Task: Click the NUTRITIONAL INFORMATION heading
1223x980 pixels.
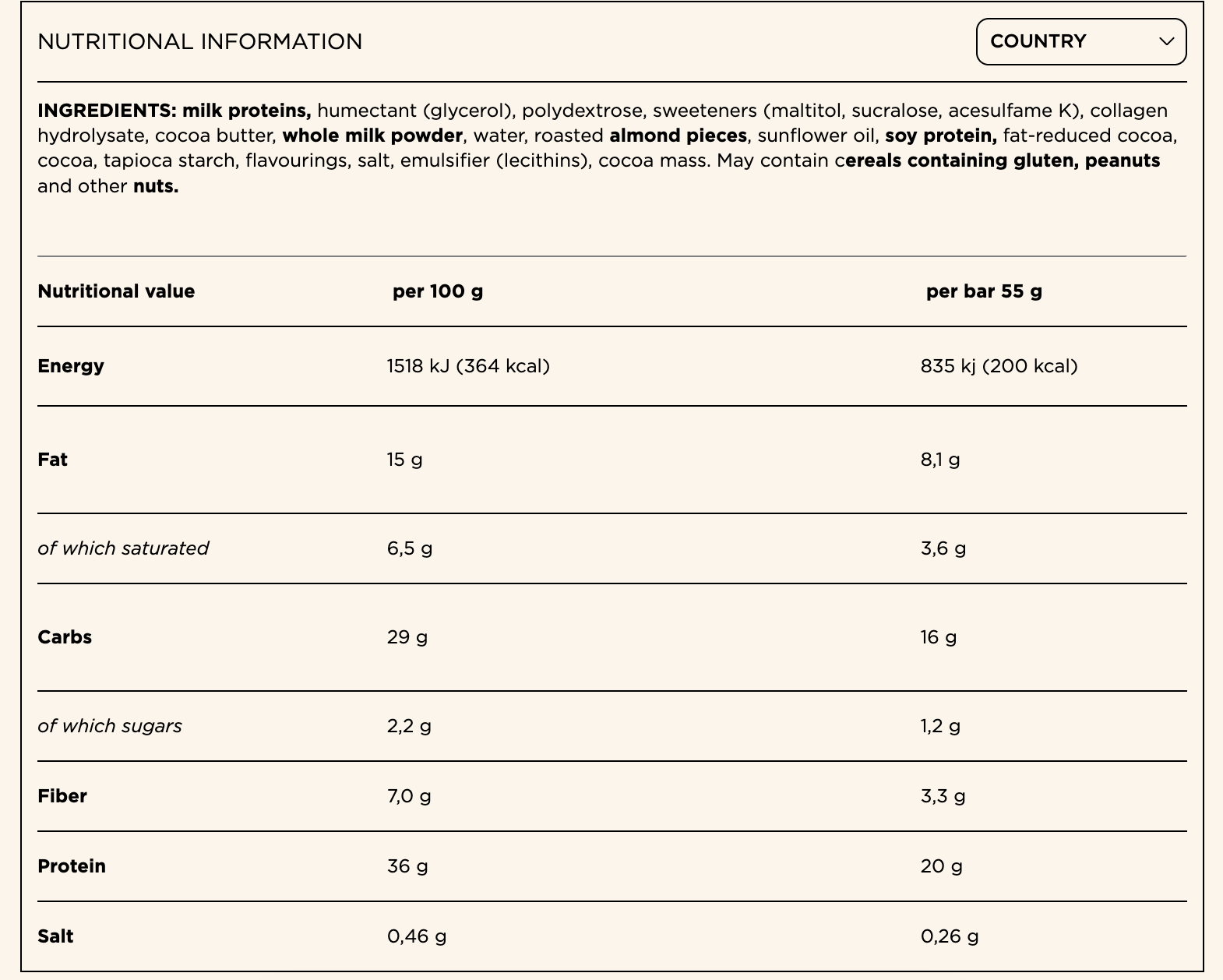Action: [x=200, y=41]
